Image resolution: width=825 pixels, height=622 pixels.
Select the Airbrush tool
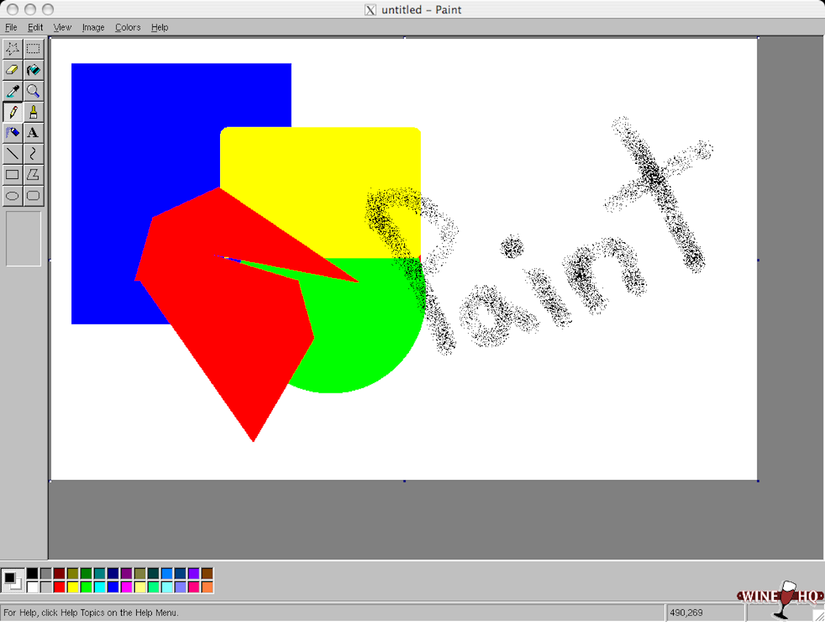pyautogui.click(x=11, y=132)
